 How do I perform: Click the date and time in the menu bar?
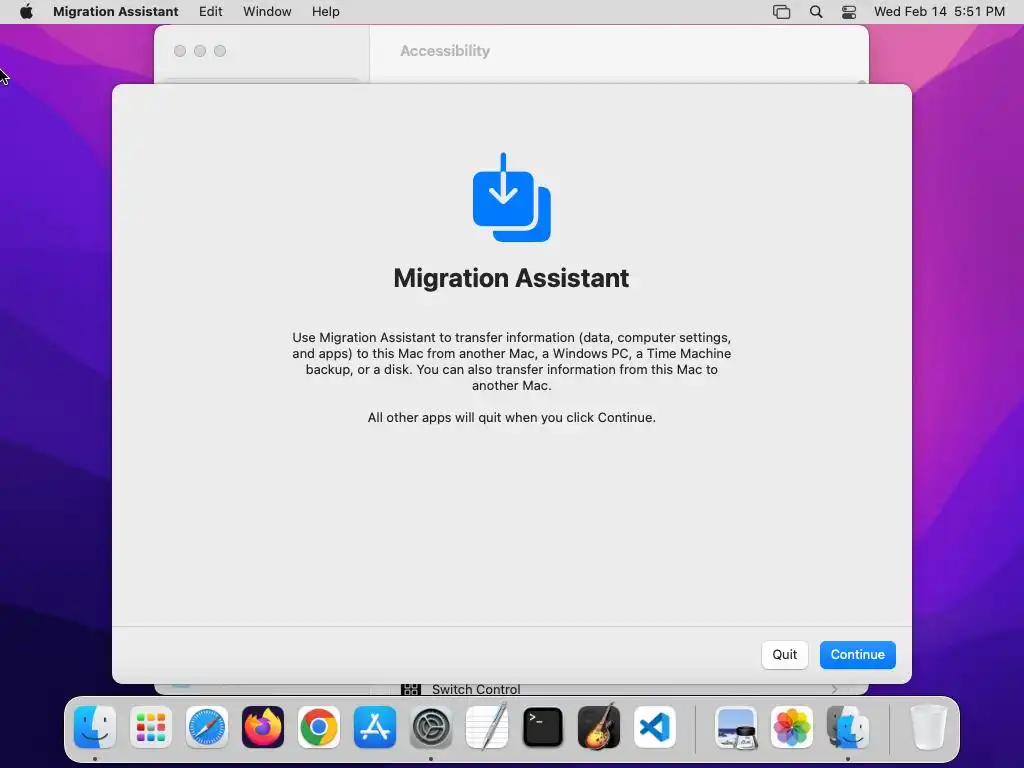(939, 11)
